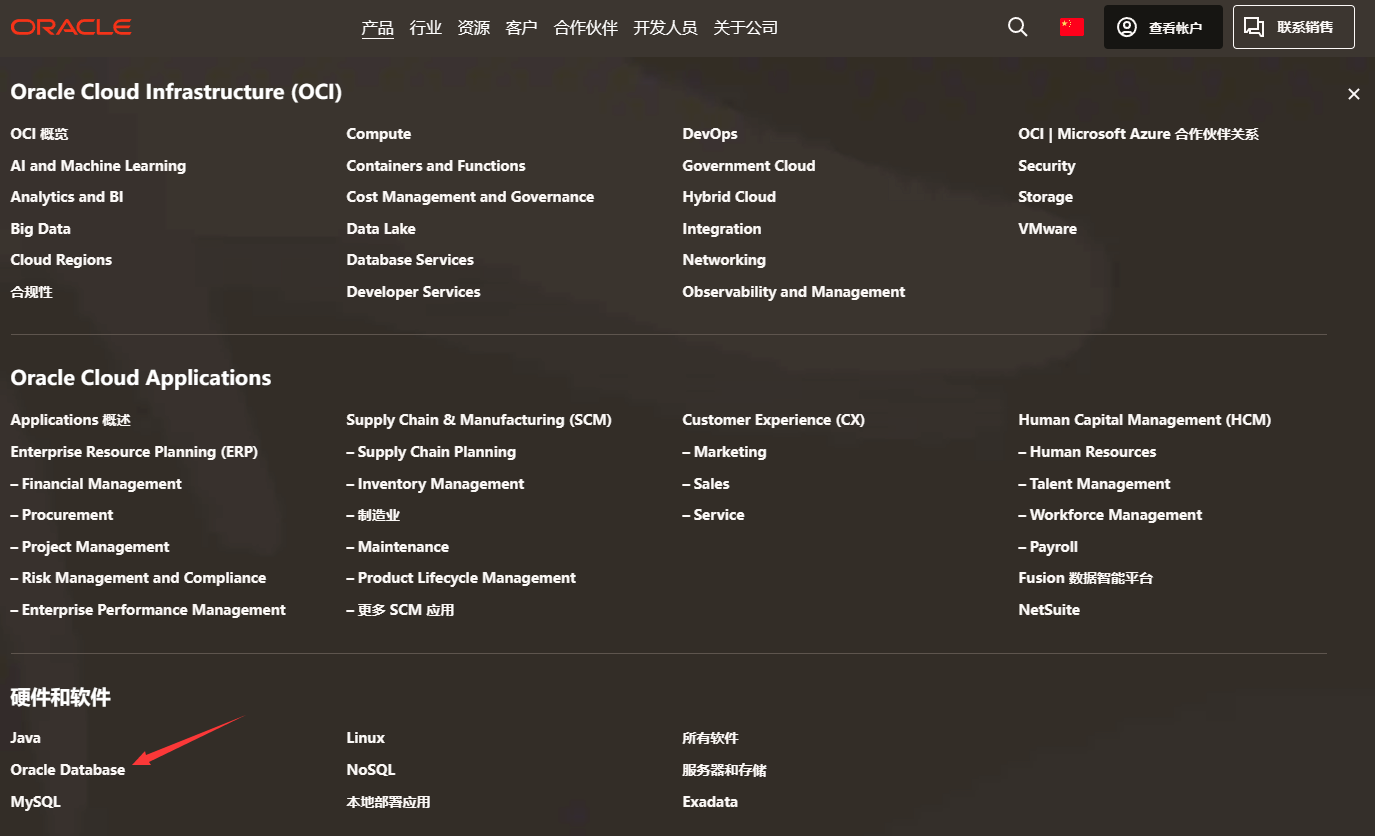Screen dimensions: 1375x836
Task: Open Fusion 数据智能平台 link
Action: coord(1086,578)
